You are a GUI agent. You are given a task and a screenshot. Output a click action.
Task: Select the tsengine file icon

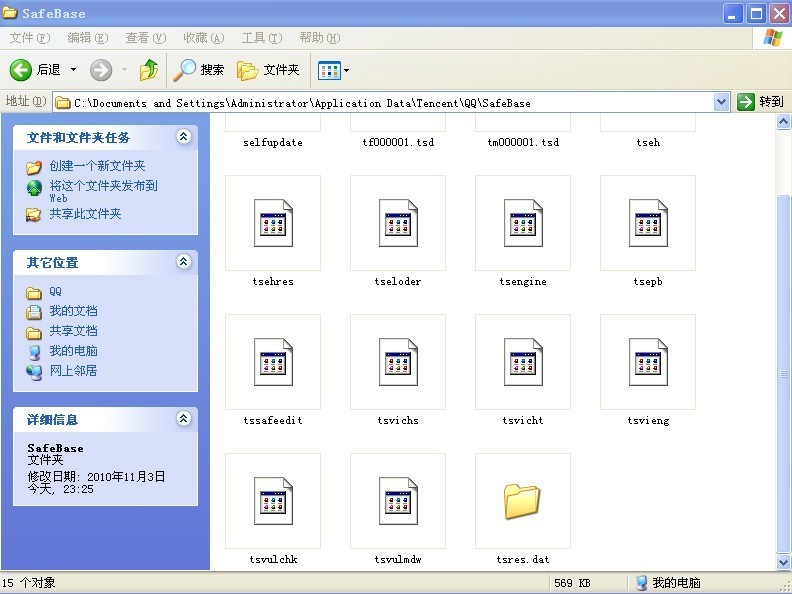pyautogui.click(x=523, y=223)
